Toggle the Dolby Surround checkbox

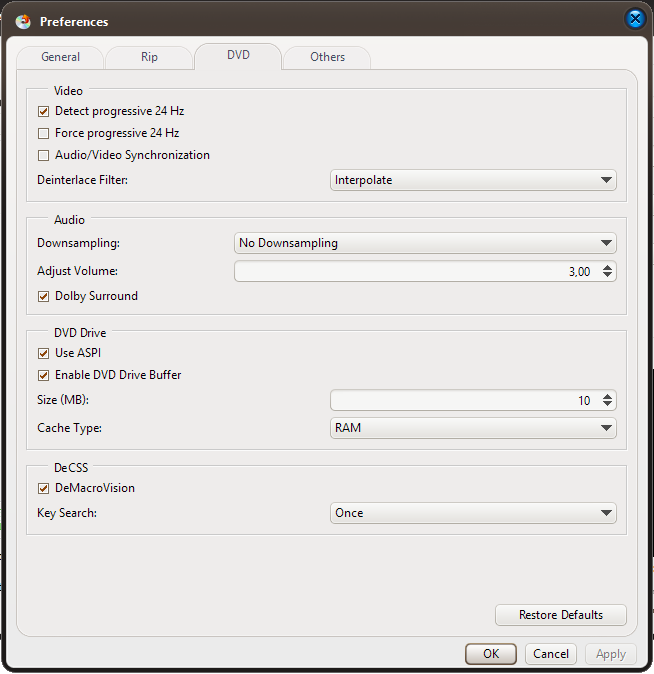coord(43,296)
